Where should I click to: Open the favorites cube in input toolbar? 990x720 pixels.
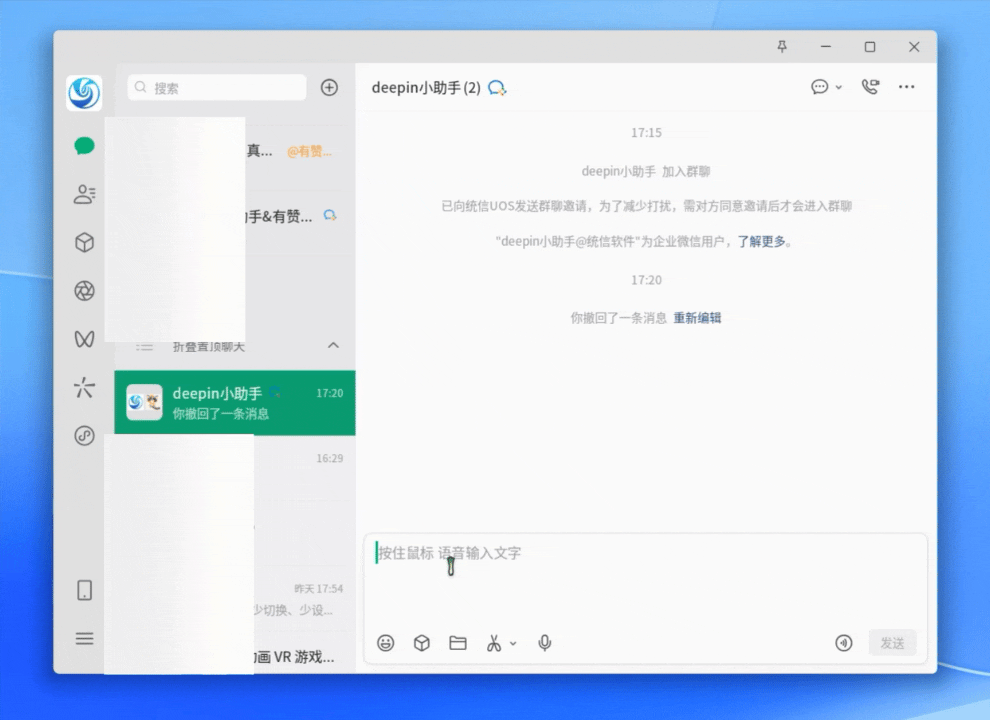tap(422, 643)
